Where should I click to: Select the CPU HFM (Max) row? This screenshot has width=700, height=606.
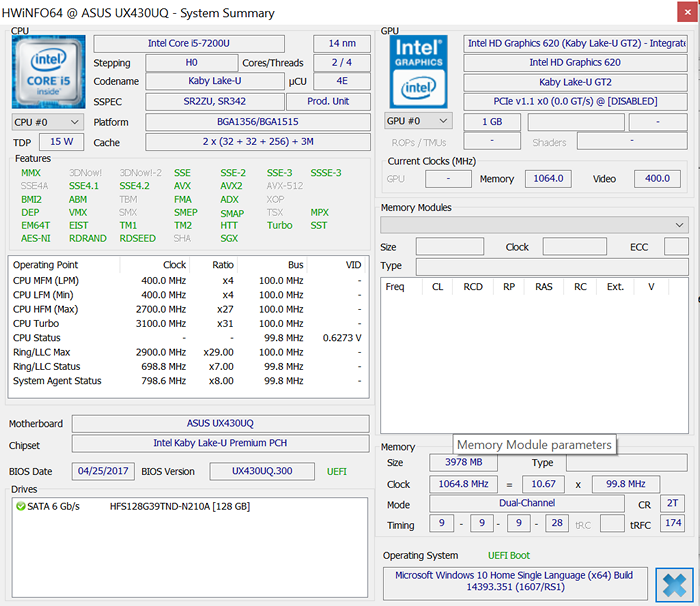coord(188,309)
